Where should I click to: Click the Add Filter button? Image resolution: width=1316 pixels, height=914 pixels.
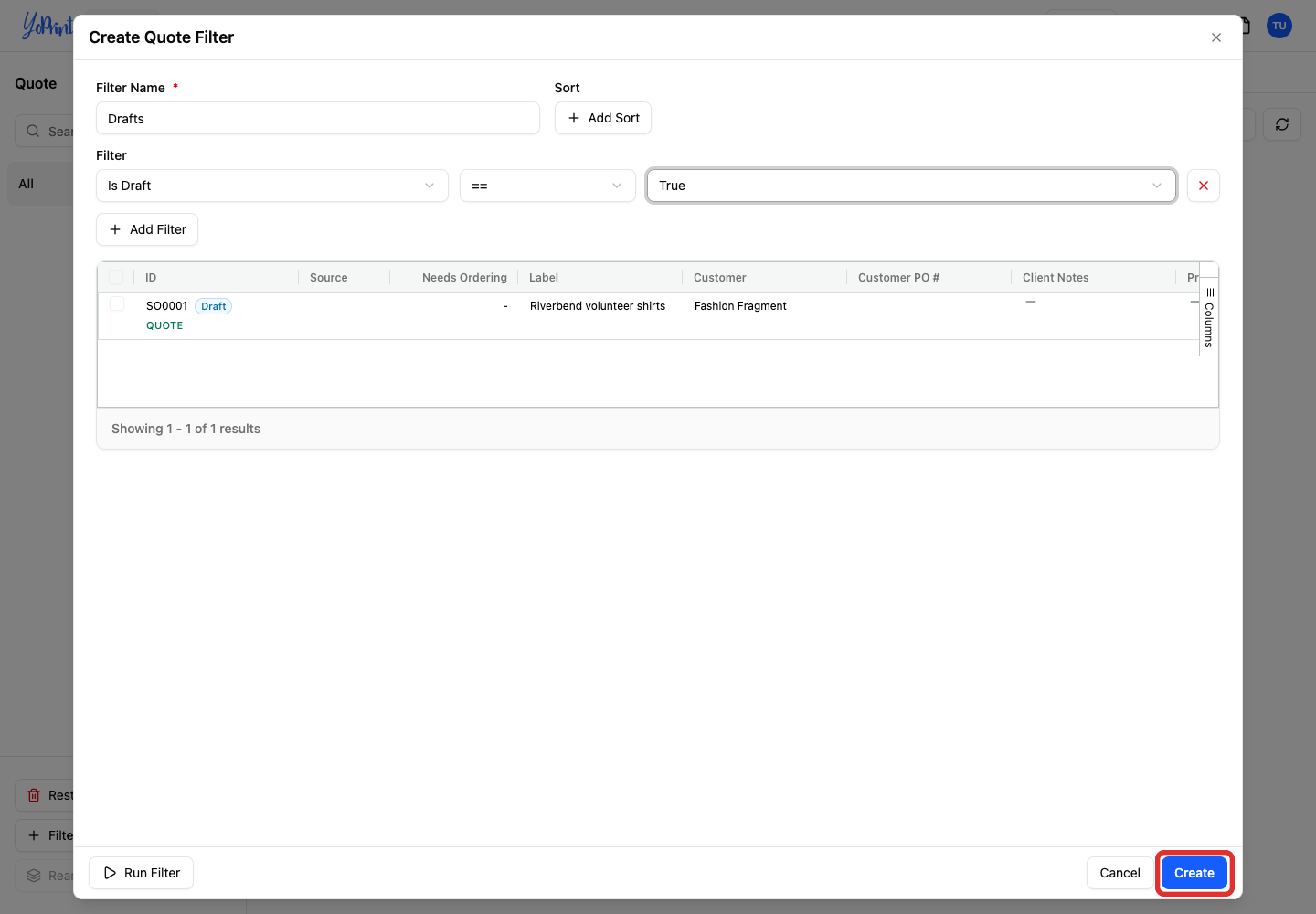[147, 229]
